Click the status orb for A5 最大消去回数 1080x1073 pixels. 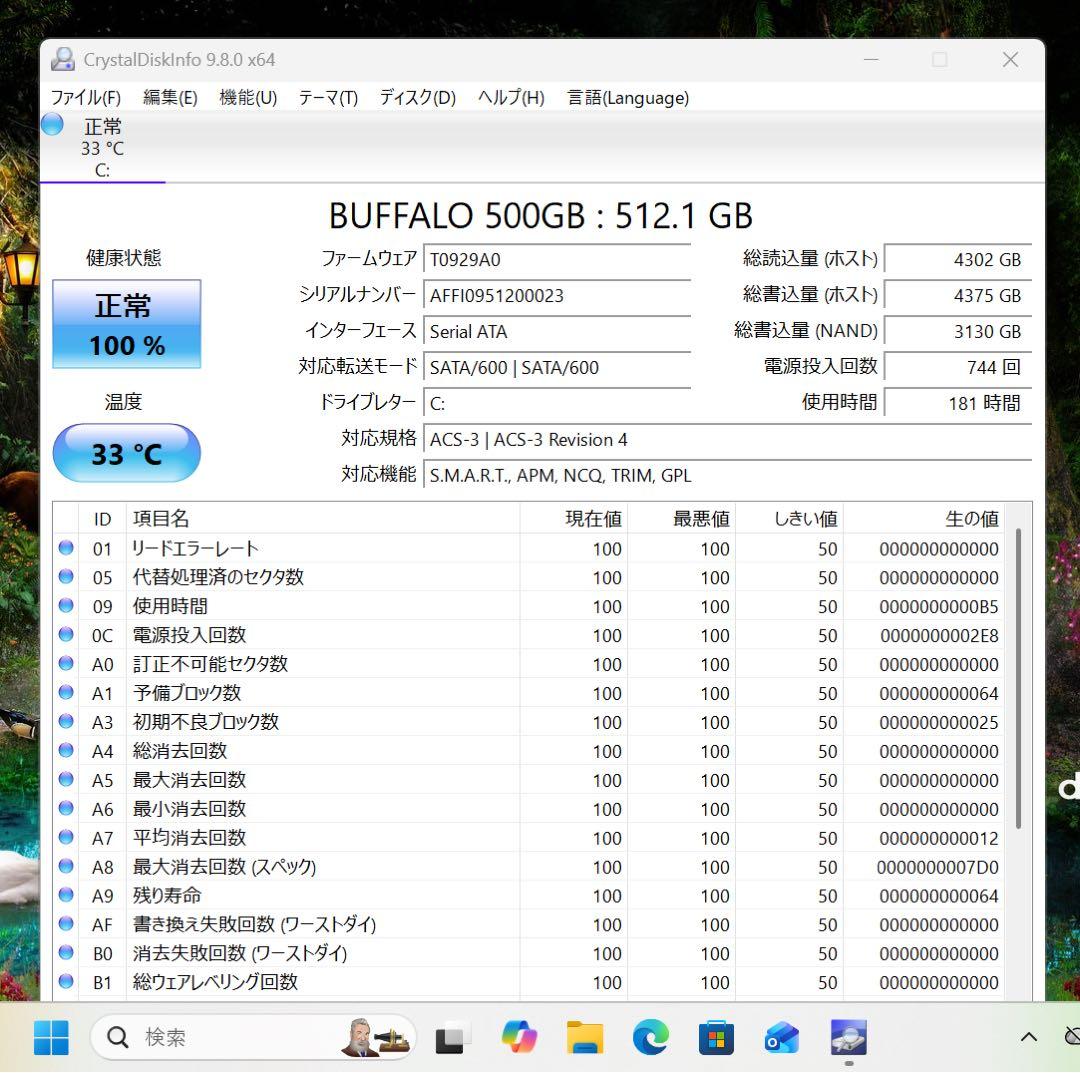point(66,779)
